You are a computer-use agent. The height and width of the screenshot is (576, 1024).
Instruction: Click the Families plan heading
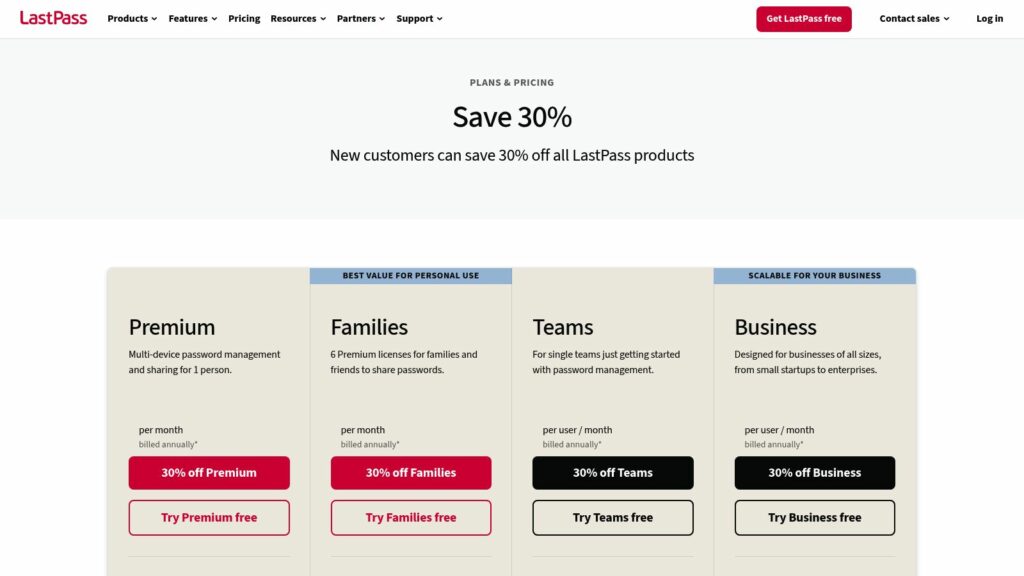tap(369, 327)
